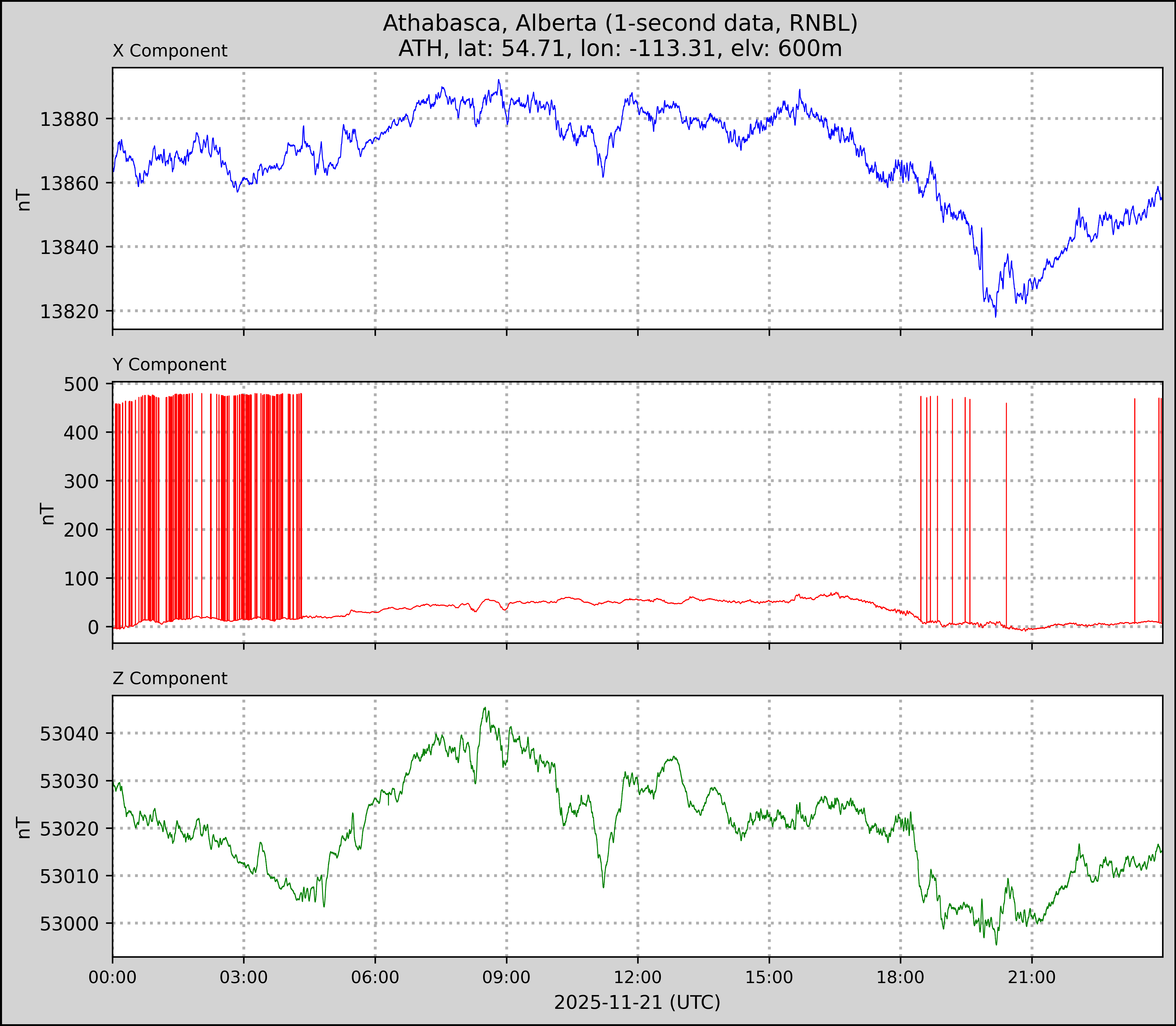The height and width of the screenshot is (1026, 1176).
Task: Click the Z Component panel label
Action: coord(170,679)
